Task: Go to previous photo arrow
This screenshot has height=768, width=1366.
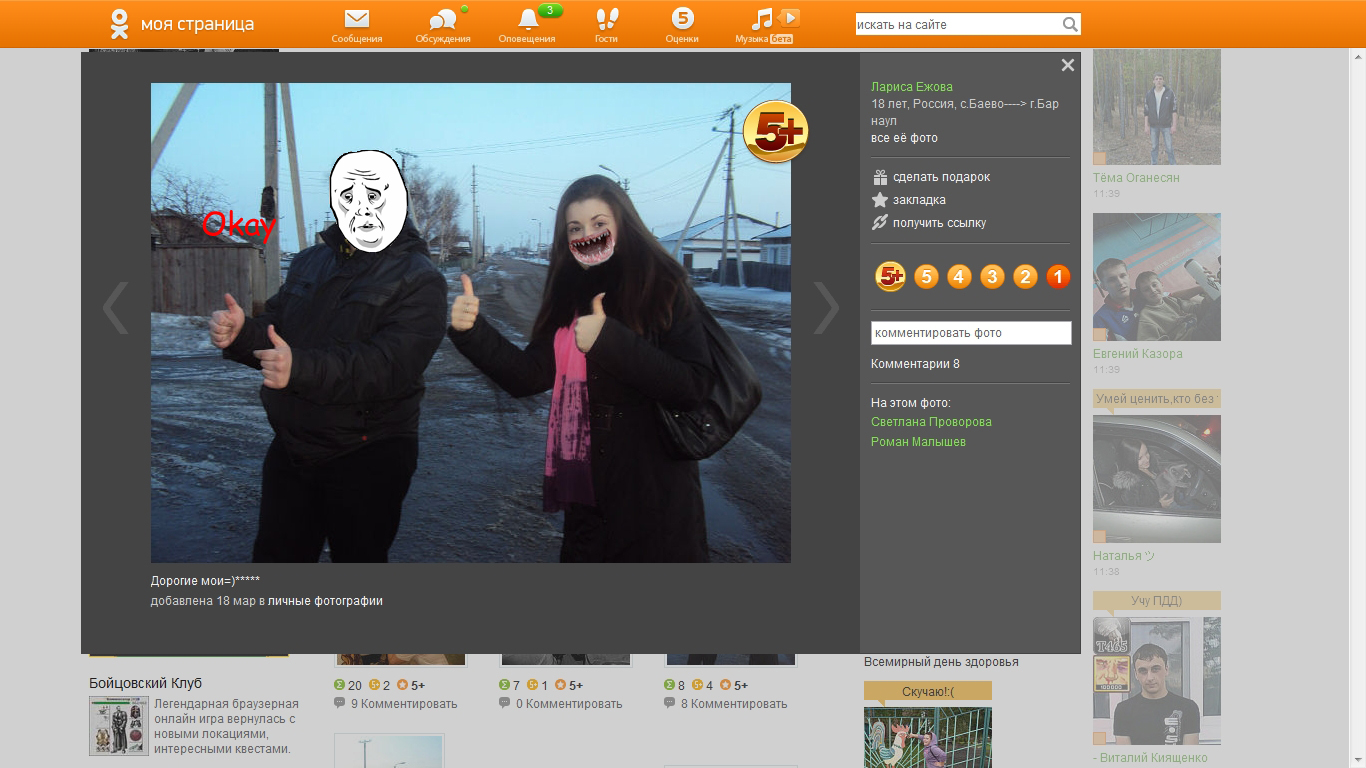Action: pos(116,307)
